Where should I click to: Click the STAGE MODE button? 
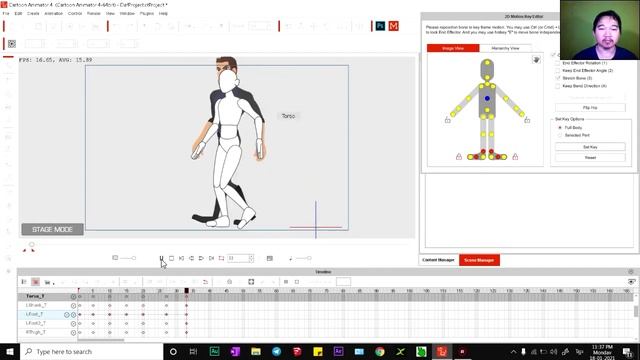[52, 229]
